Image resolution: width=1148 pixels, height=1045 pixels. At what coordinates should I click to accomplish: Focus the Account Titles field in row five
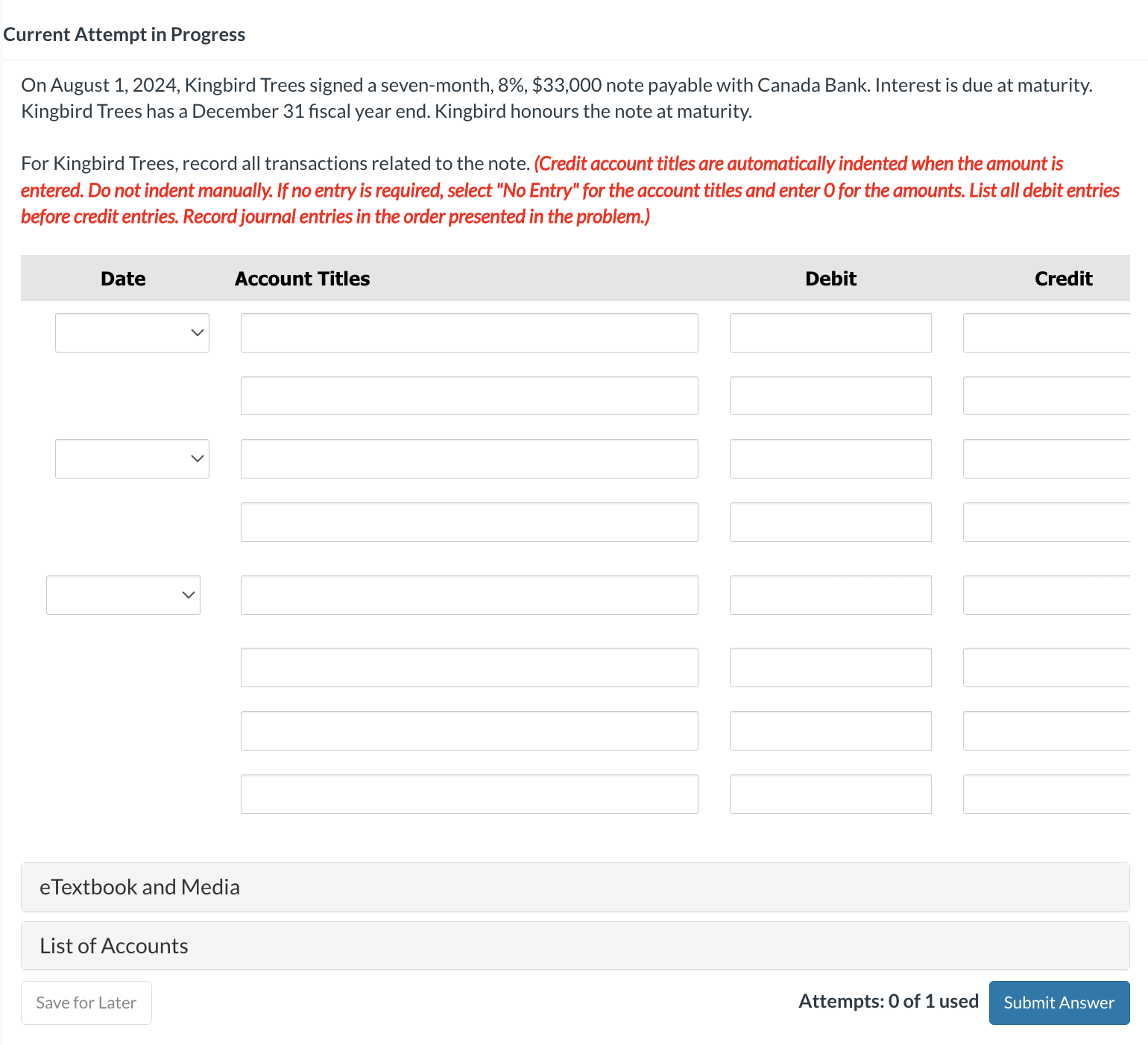pos(470,595)
